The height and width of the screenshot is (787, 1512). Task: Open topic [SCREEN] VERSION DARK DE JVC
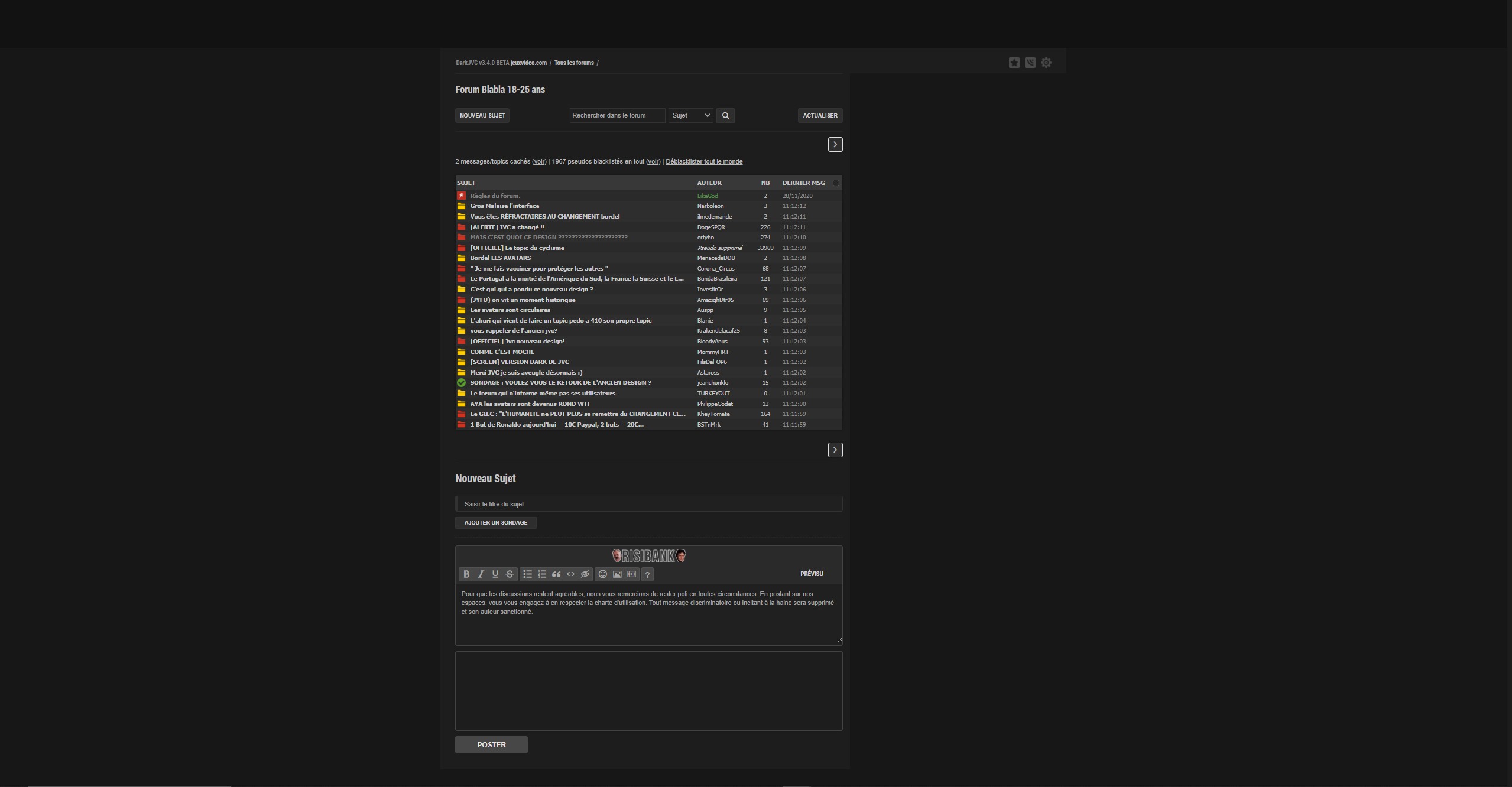[520, 362]
